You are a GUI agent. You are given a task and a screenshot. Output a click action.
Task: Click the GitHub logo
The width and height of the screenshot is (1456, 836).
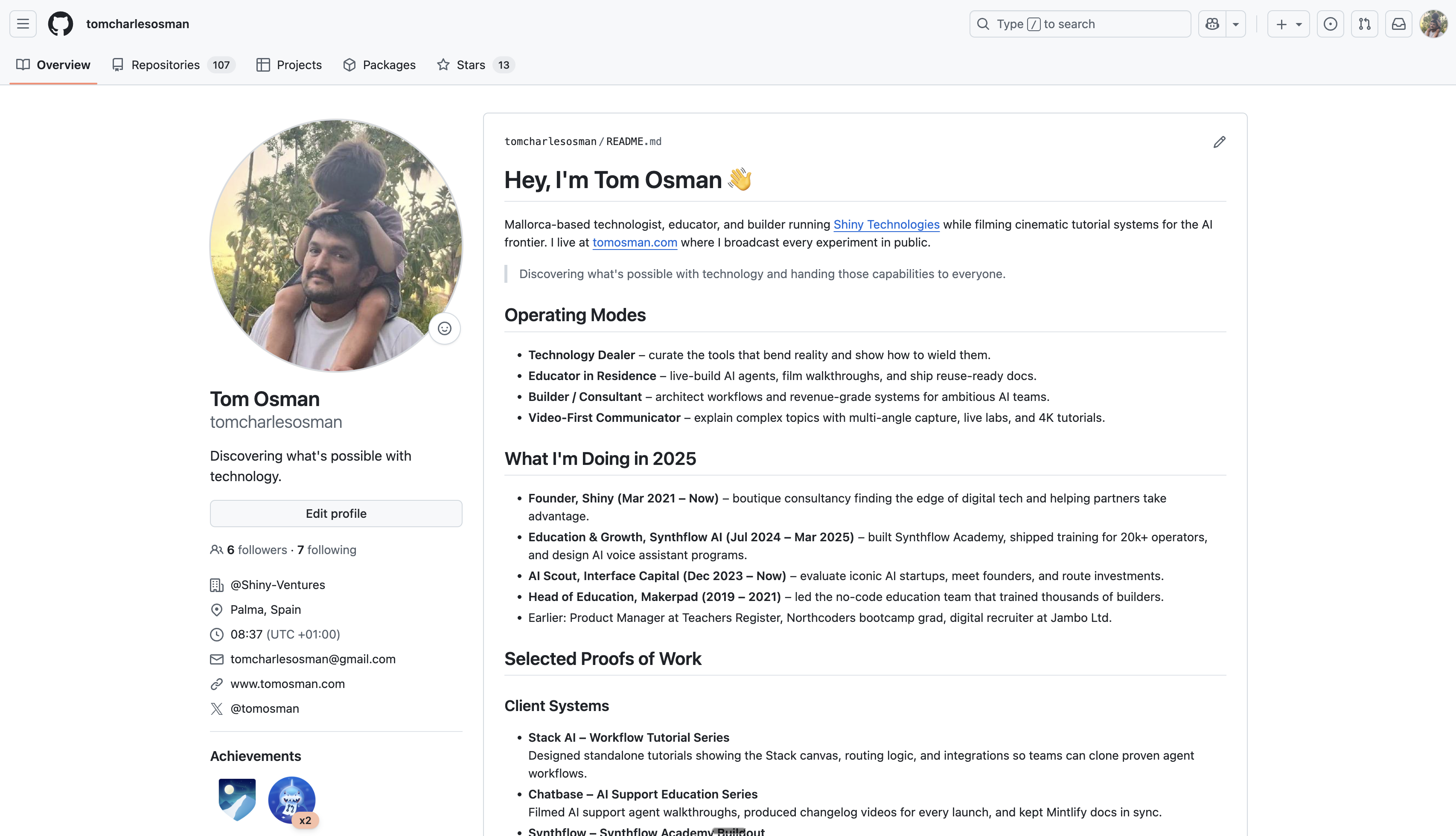tap(60, 23)
